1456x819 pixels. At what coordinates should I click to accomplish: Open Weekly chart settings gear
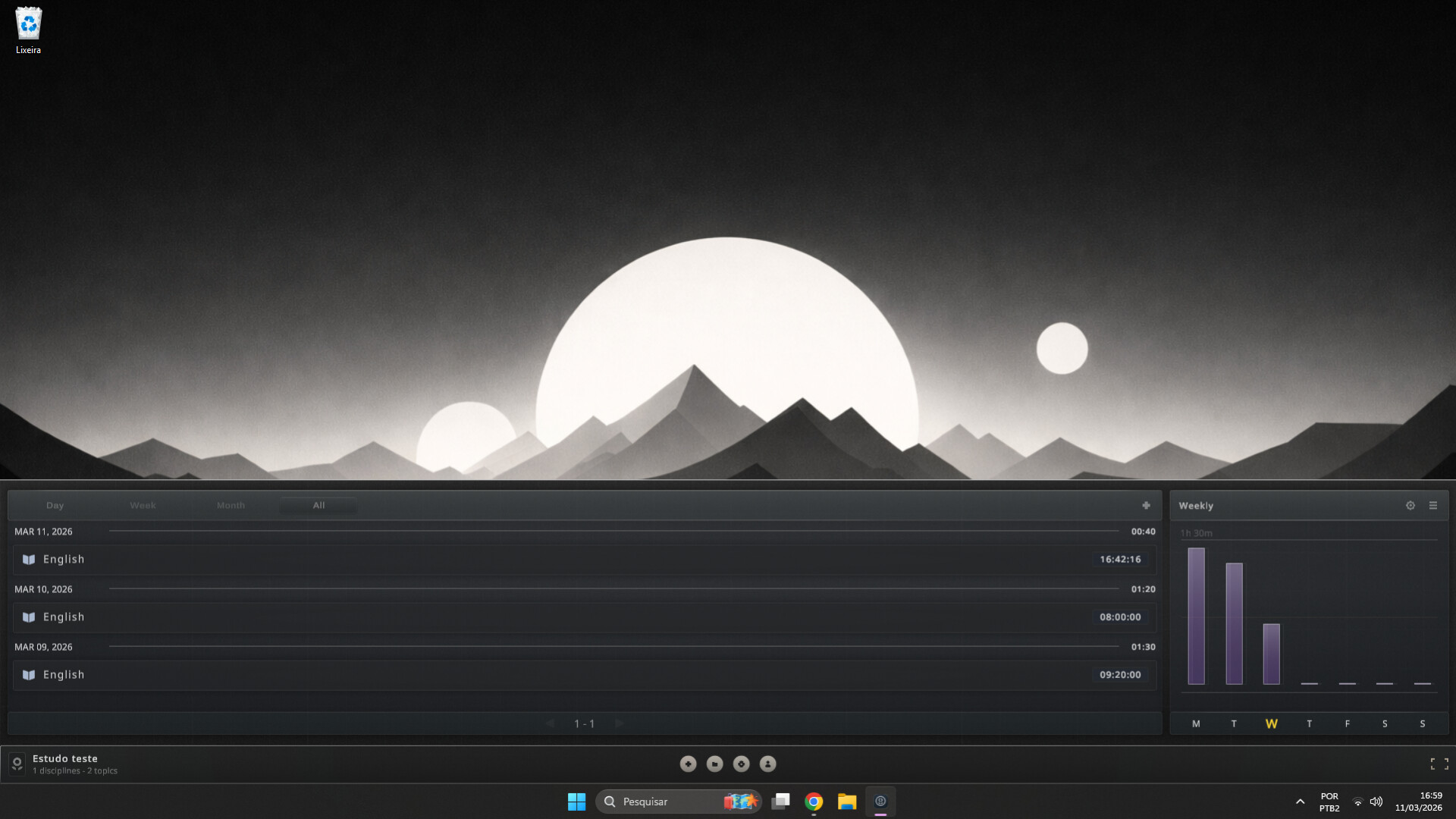click(x=1410, y=505)
